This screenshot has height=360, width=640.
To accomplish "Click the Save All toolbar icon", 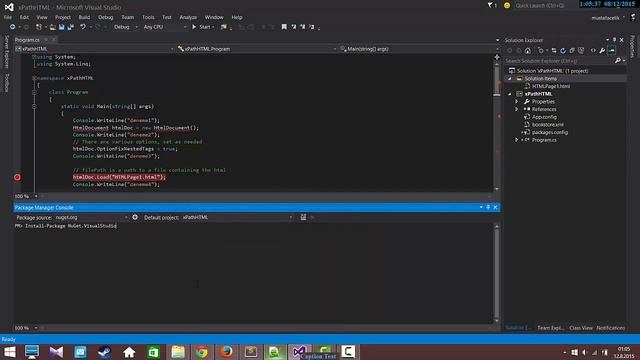I will click(71, 27).
